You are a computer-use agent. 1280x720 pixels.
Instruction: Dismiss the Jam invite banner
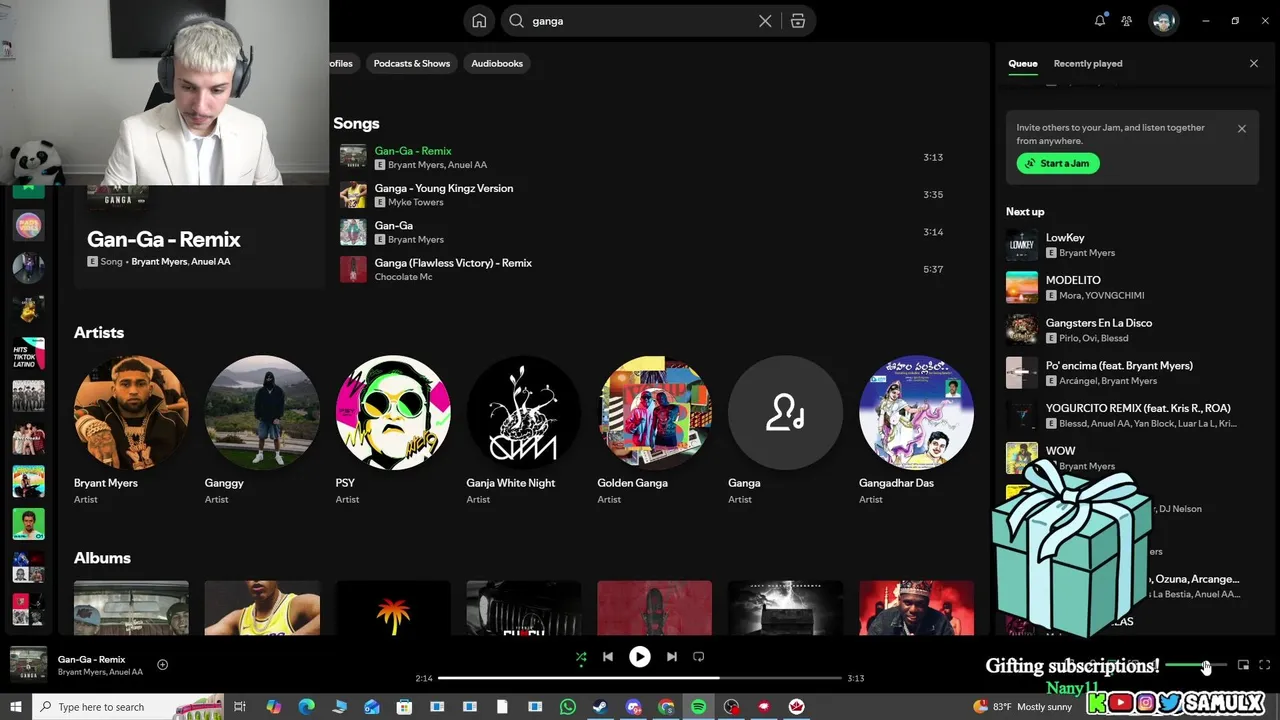point(1242,129)
